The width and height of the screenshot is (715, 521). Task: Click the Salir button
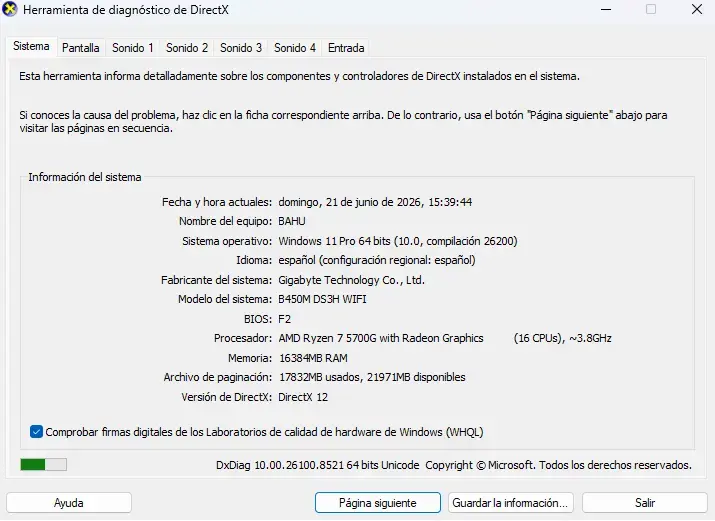[x=645, y=503]
